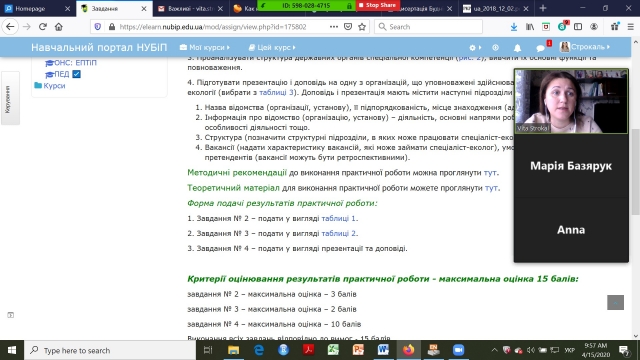Open Windows Start menu
The height and width of the screenshot is (360, 640).
(12, 350)
